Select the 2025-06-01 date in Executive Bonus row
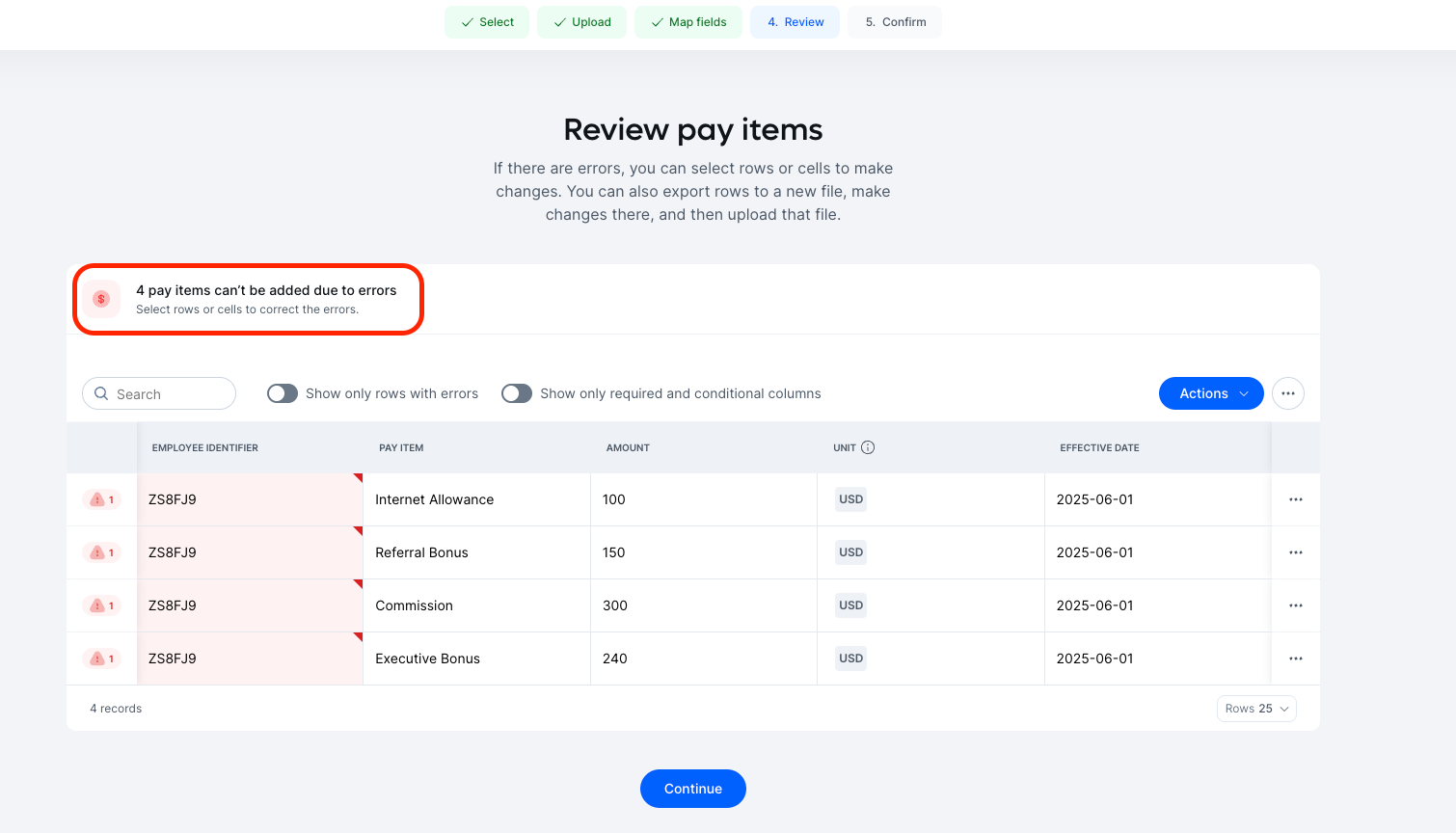1456x833 pixels. tap(1157, 658)
